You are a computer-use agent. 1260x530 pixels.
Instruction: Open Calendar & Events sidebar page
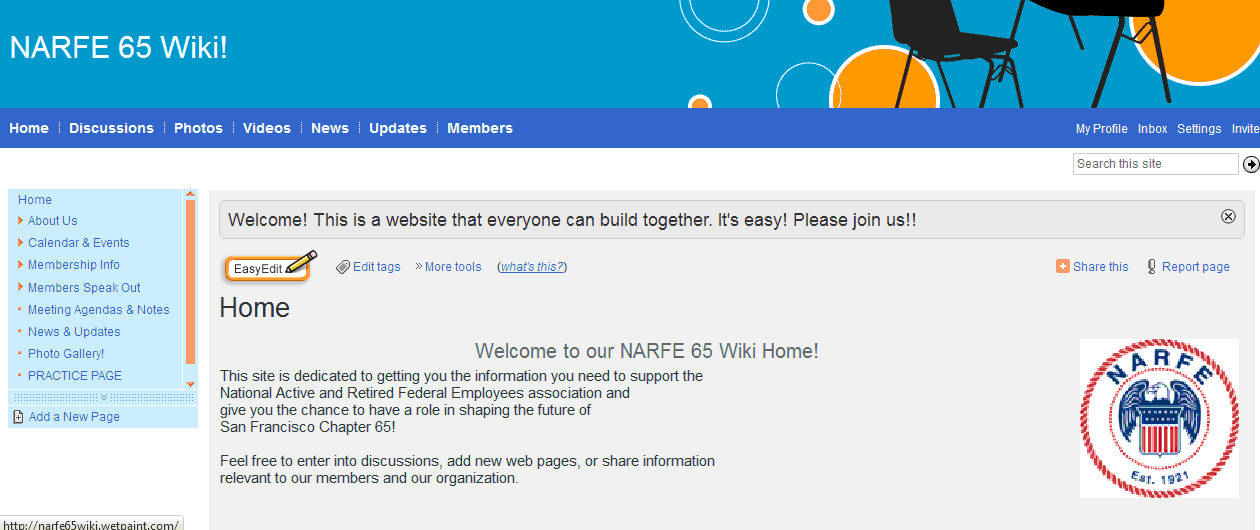point(78,243)
